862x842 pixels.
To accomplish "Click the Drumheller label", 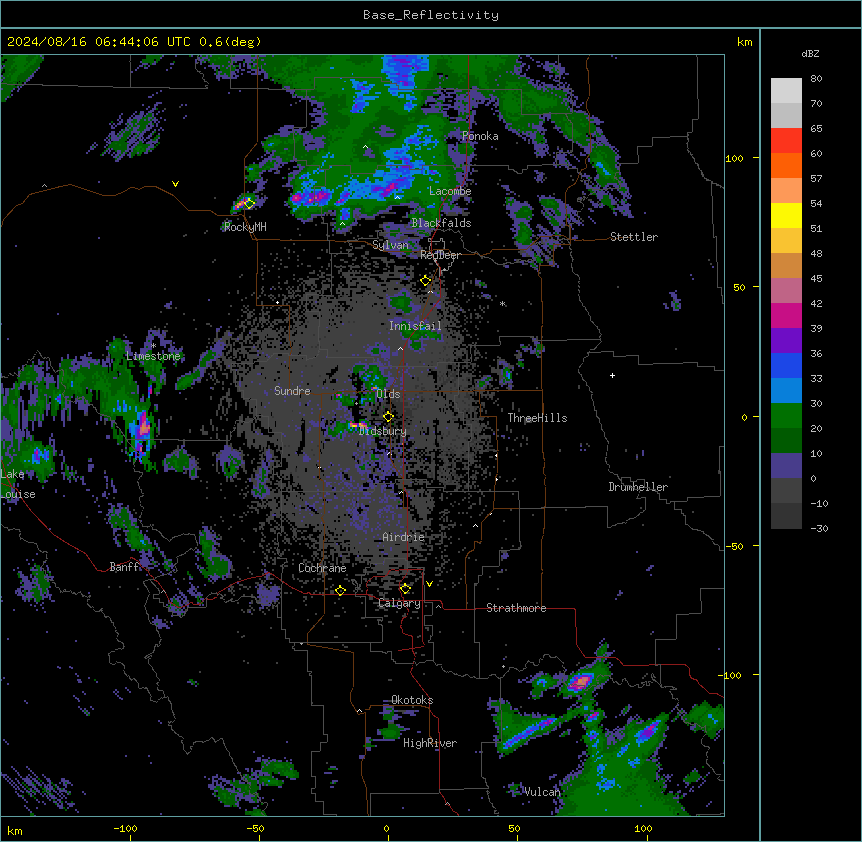I will [638, 487].
